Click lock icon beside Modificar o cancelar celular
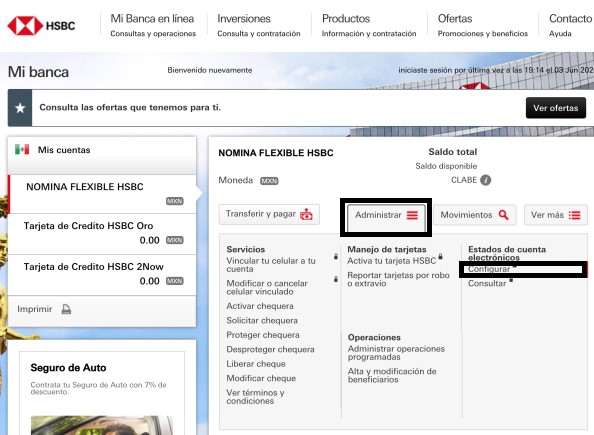The height and width of the screenshot is (435, 594). 336,279
